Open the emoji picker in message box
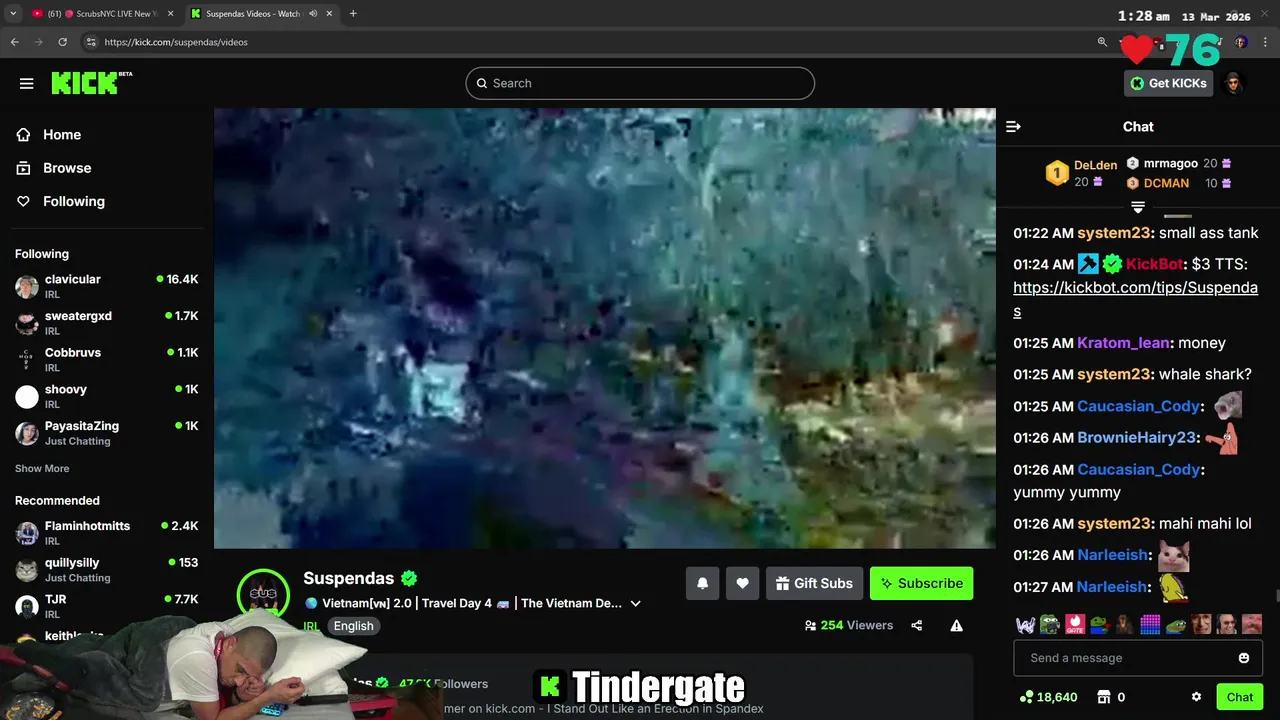1280x720 pixels. [1244, 658]
